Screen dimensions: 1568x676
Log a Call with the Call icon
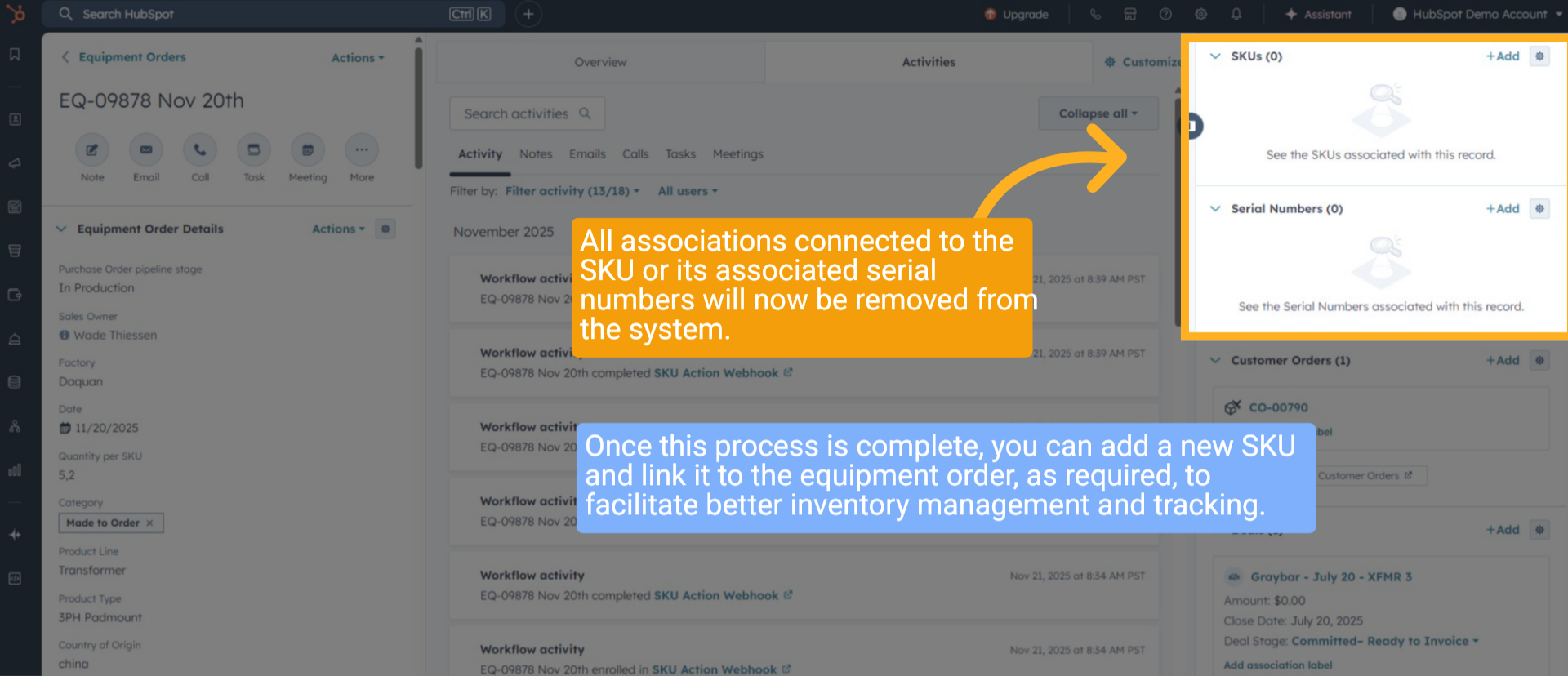pyautogui.click(x=200, y=150)
